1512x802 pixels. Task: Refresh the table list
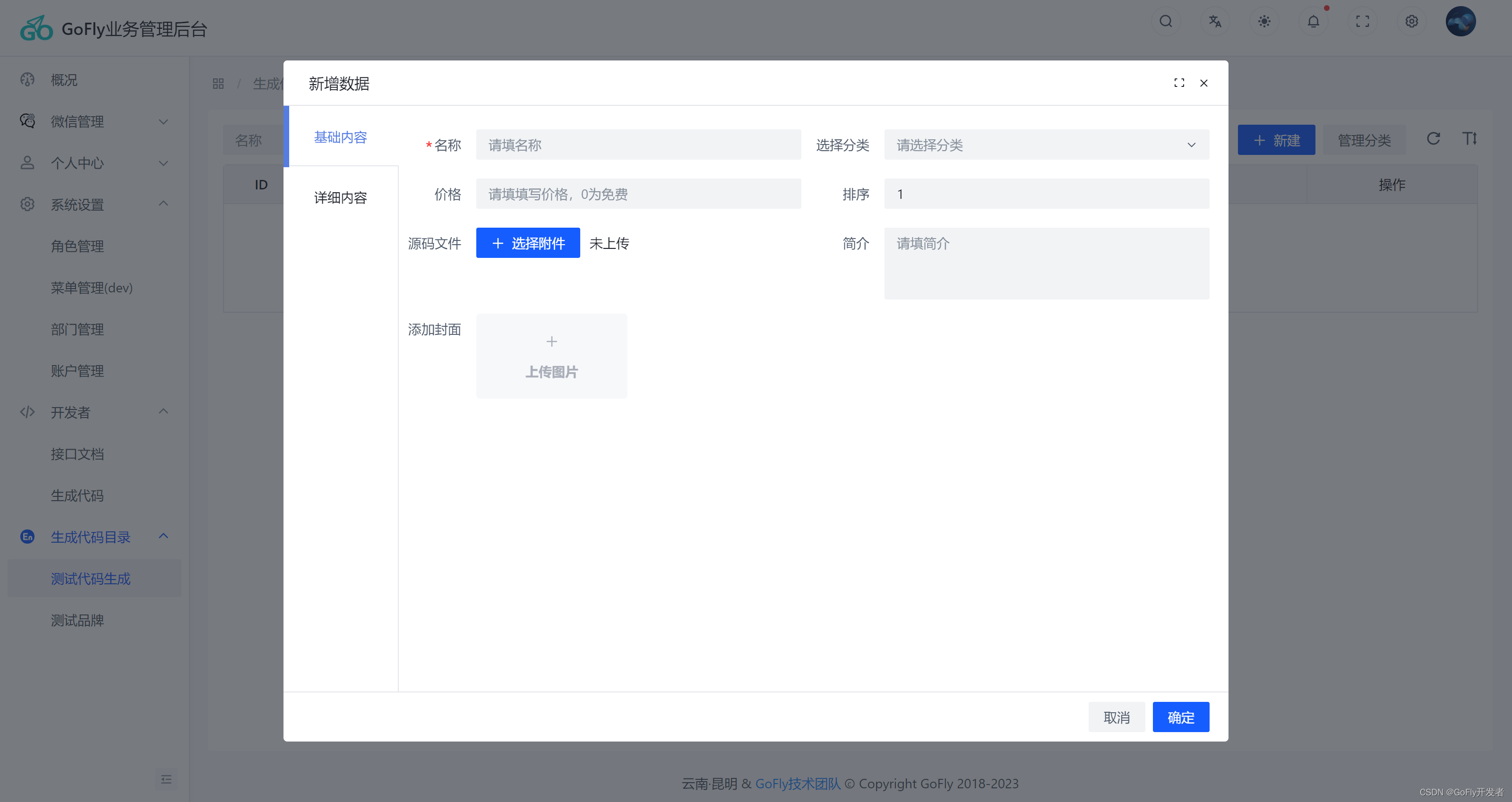point(1434,139)
